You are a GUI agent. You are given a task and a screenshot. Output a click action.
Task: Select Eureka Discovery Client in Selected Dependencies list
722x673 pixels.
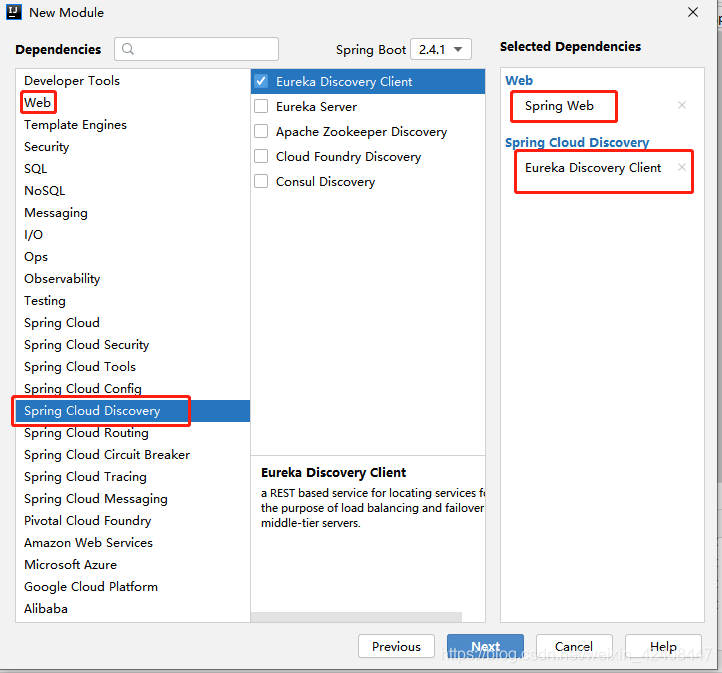pos(593,168)
